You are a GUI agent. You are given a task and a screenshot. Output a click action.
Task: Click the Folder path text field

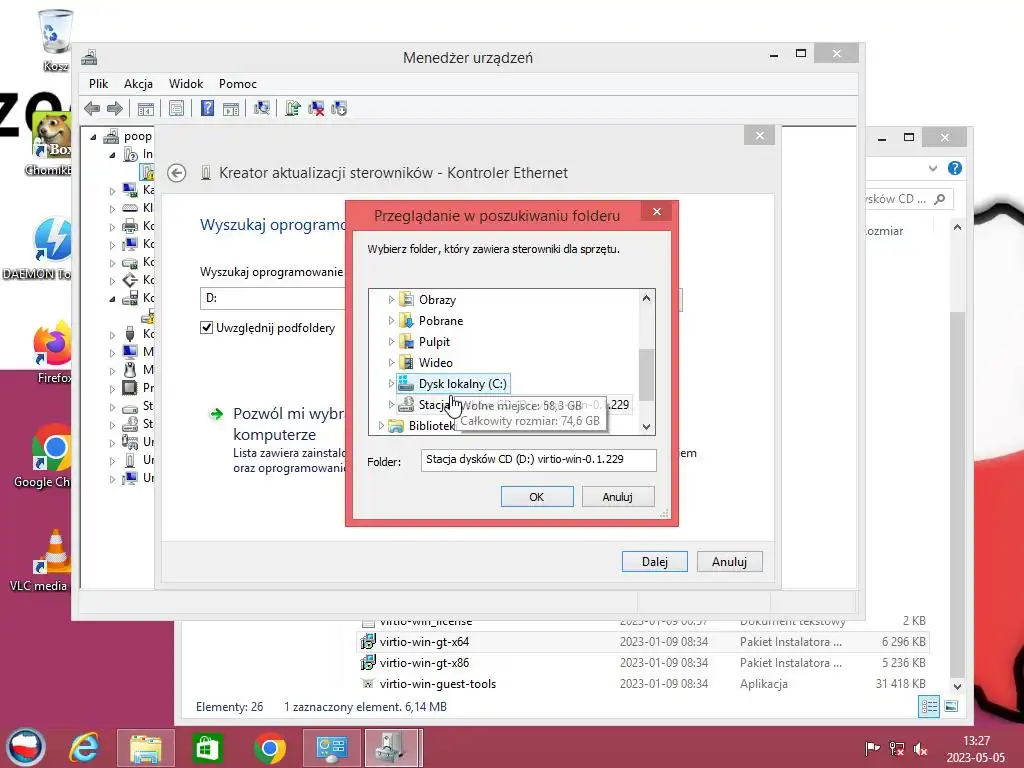coord(539,460)
